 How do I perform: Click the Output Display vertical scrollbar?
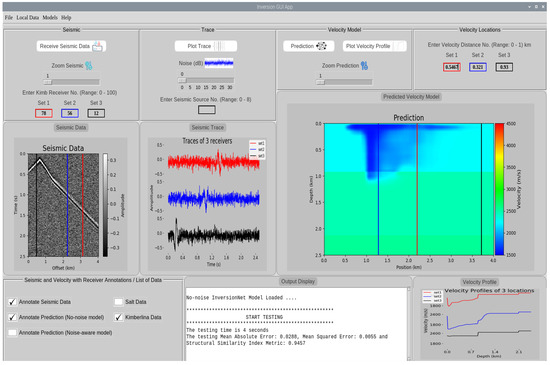(x=409, y=324)
